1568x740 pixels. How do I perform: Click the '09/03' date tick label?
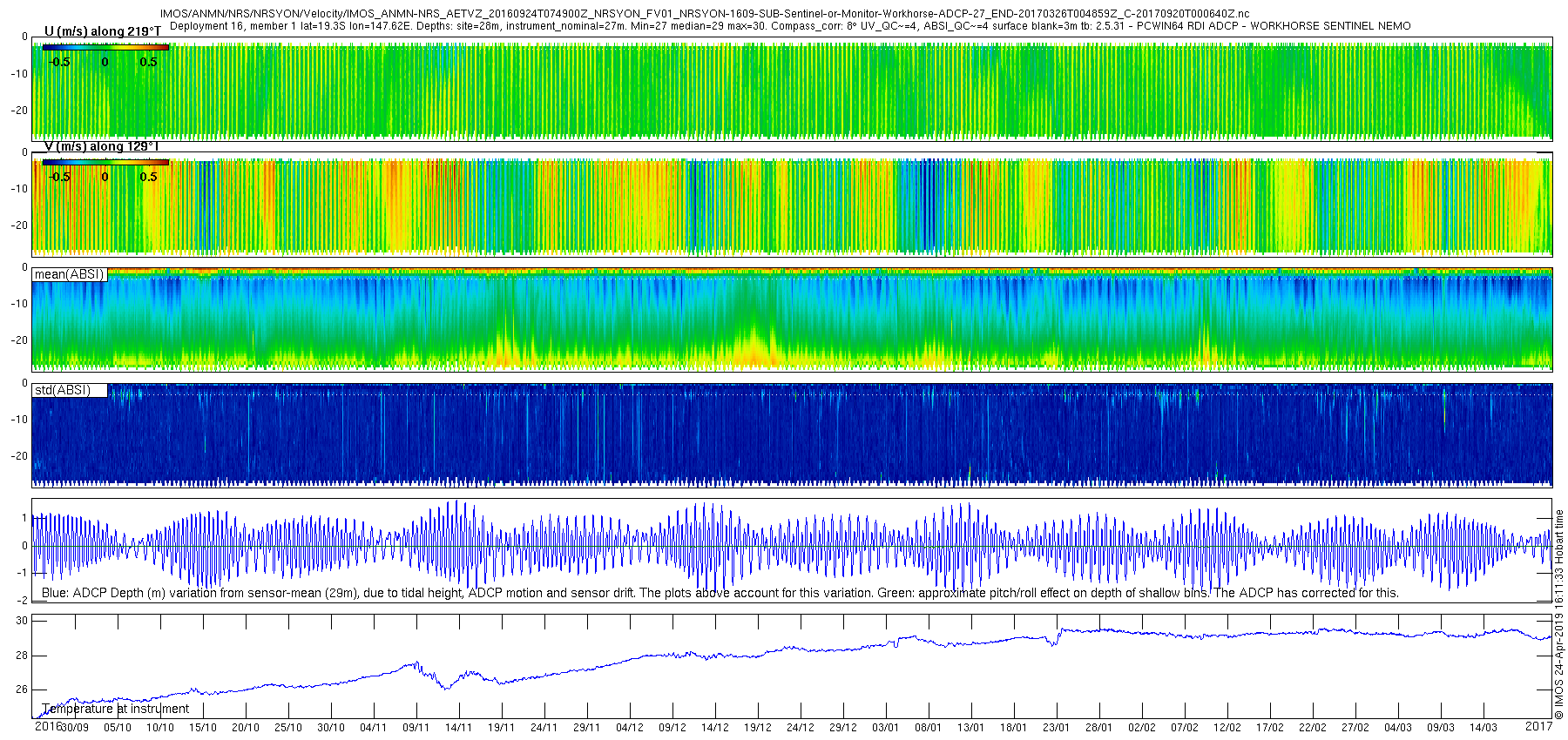(1441, 728)
